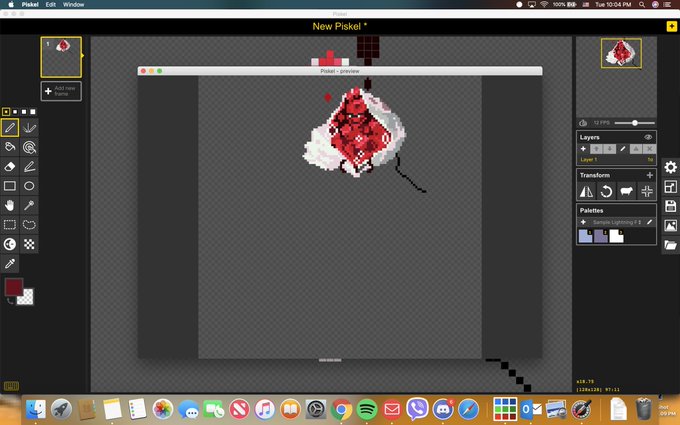Viewport: 680px width, 425px height.
Task: Expand the Transform panel plus icon
Action: pos(650,175)
